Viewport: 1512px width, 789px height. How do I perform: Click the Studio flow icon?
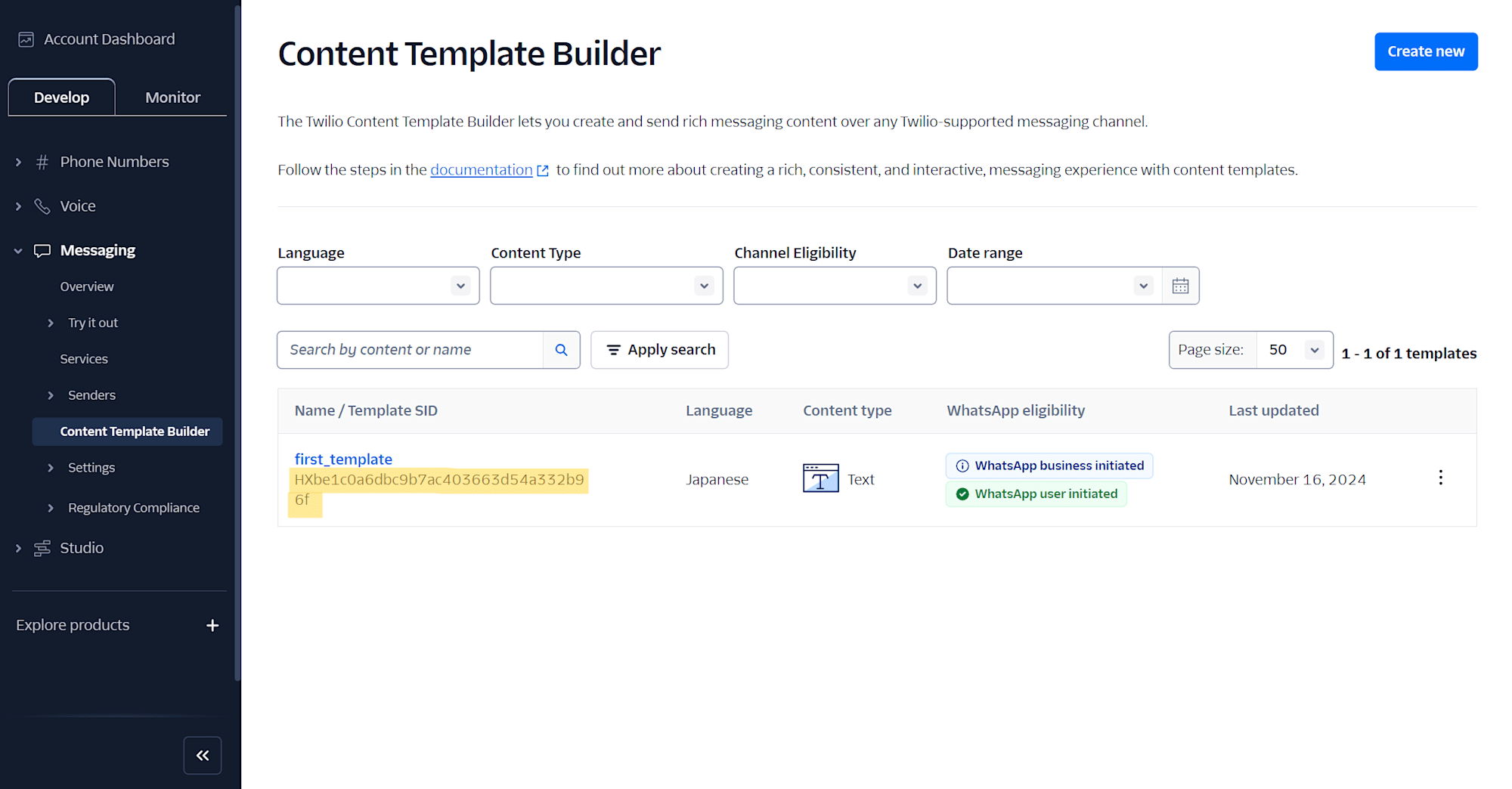click(42, 549)
